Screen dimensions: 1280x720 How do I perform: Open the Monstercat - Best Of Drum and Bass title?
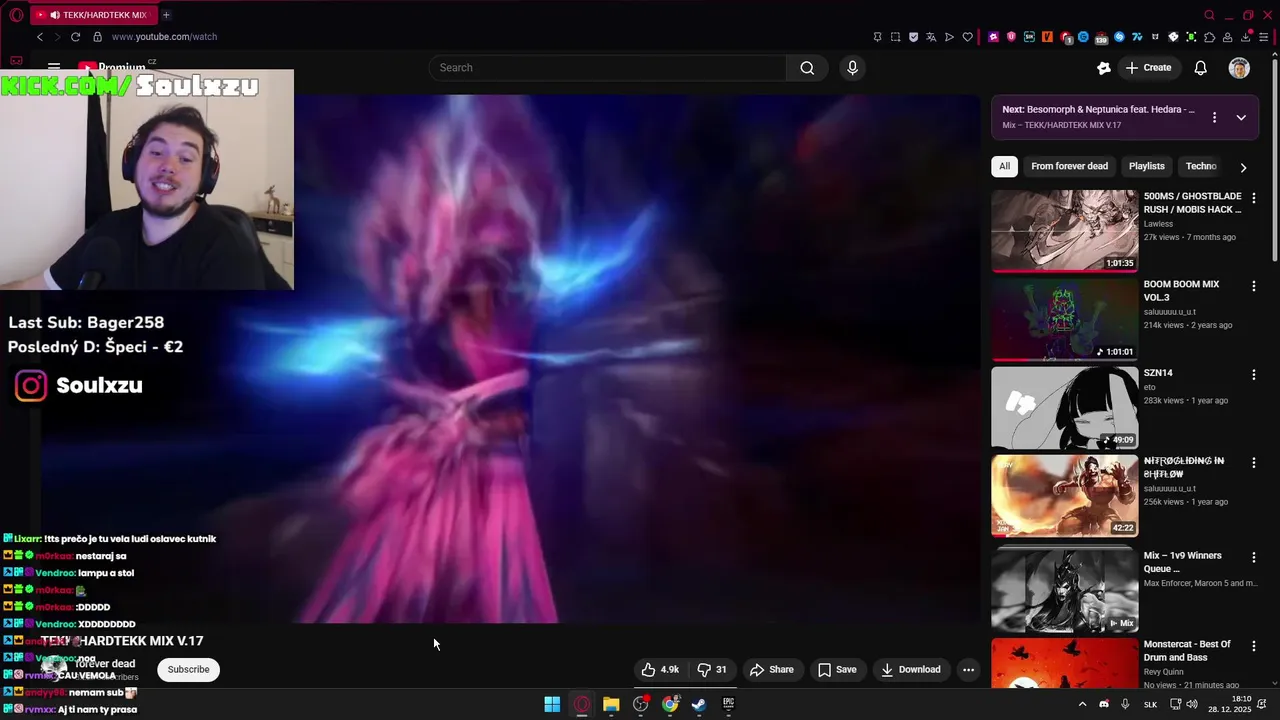pyautogui.click(x=1187, y=651)
